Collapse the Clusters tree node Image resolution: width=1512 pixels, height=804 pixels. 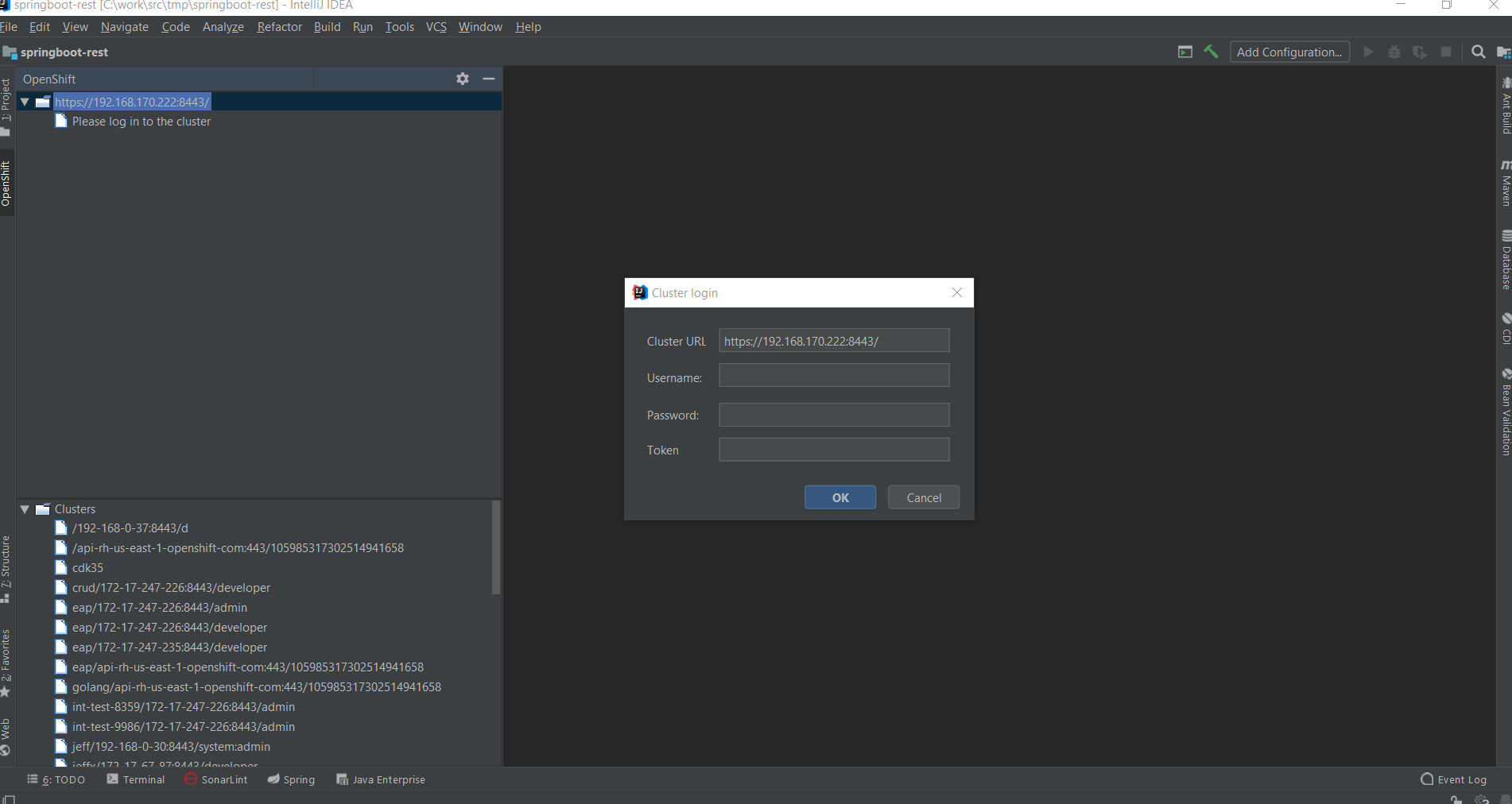(x=25, y=508)
